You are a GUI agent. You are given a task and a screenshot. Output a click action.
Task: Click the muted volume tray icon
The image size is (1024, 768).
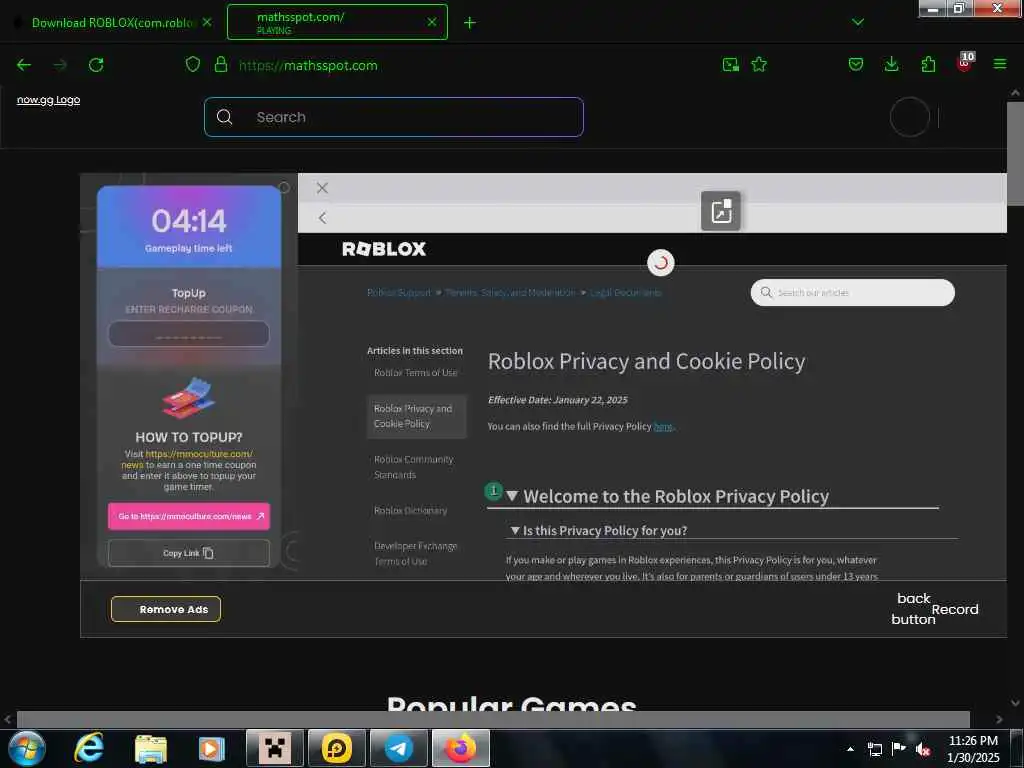click(x=923, y=750)
